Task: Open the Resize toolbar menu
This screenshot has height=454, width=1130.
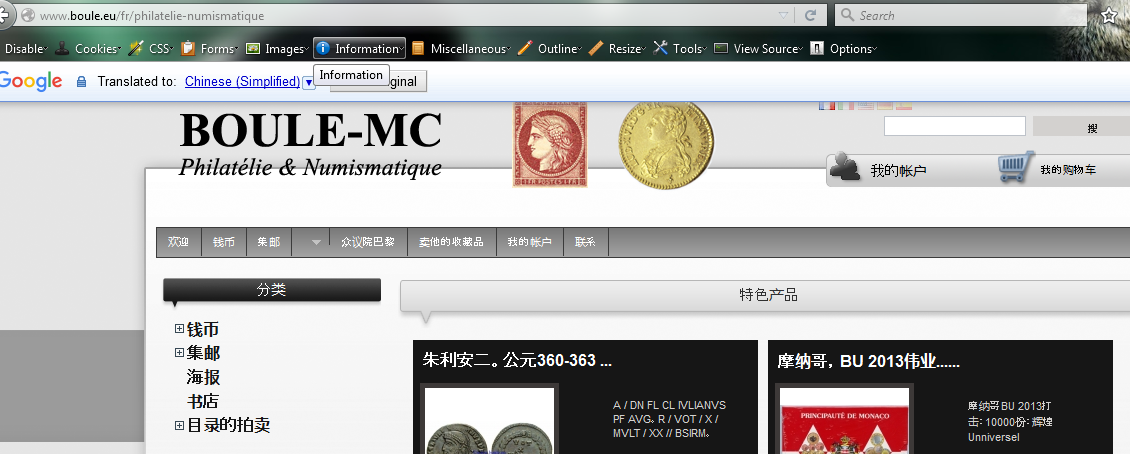Action: click(x=618, y=48)
